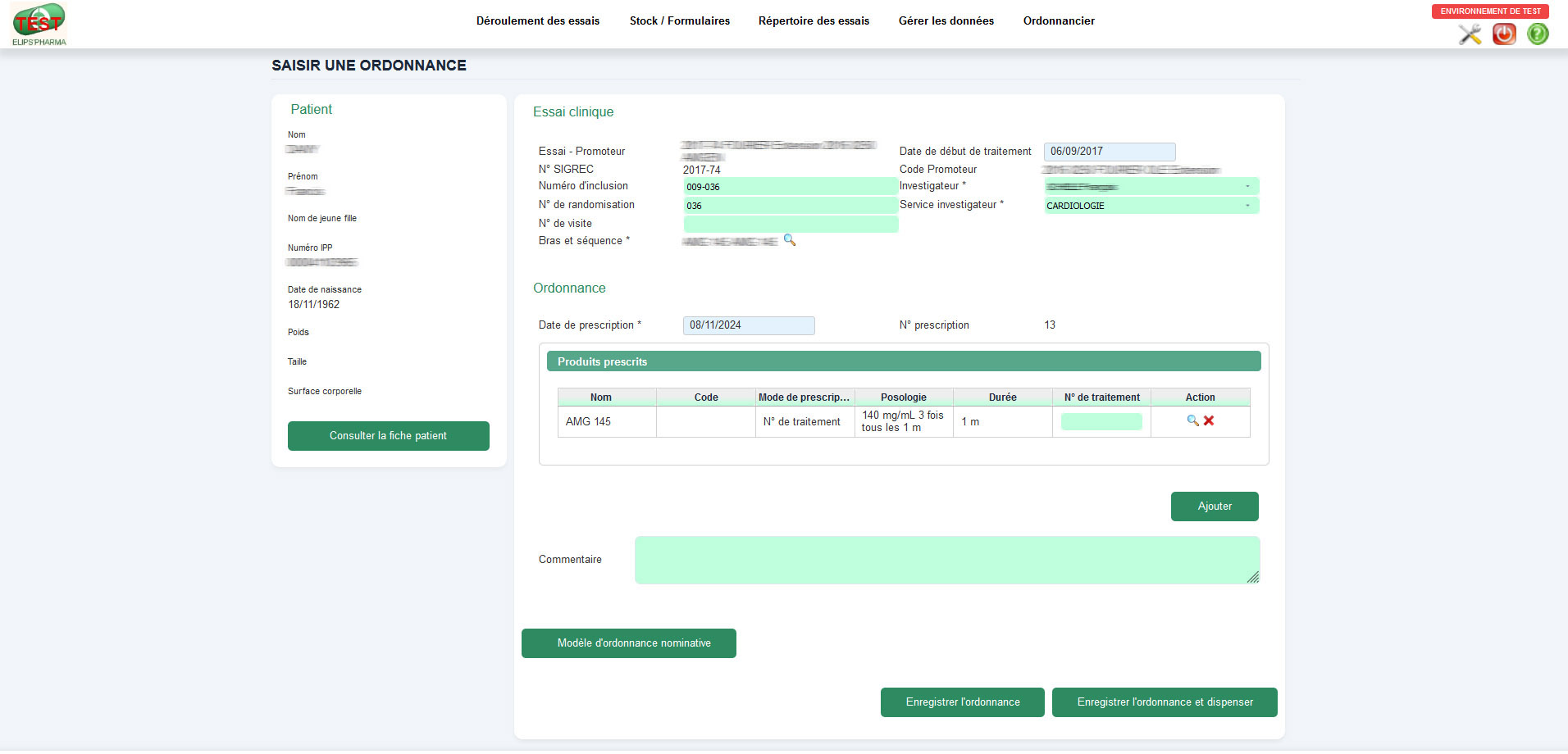
Task: Open help via the green question mark icon
Action: point(1538,34)
